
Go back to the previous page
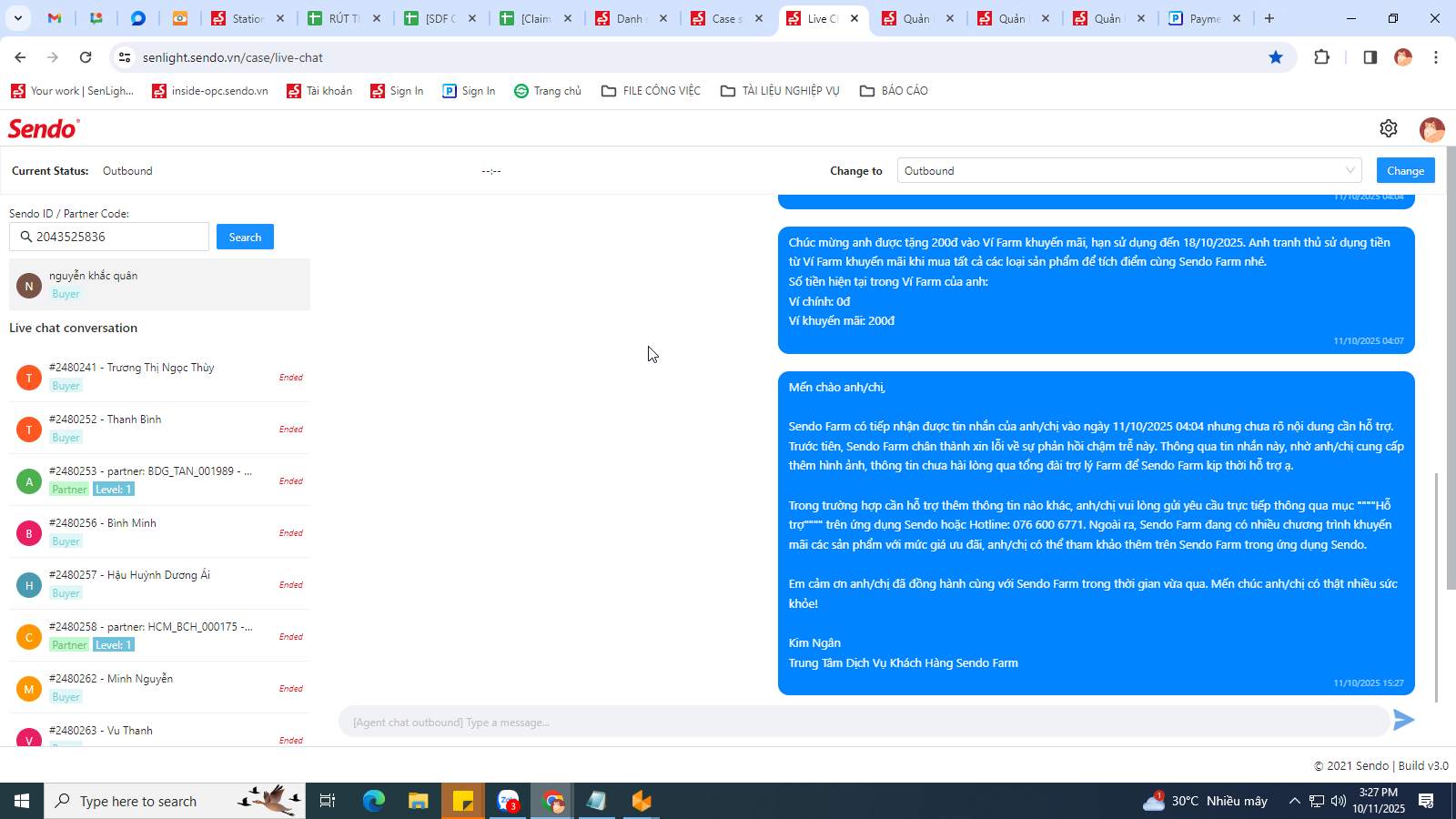tap(20, 57)
